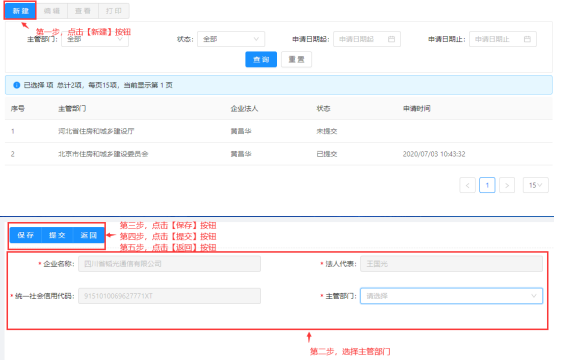Click the 查看 (View) toolbar button

pyautogui.click(x=83, y=11)
